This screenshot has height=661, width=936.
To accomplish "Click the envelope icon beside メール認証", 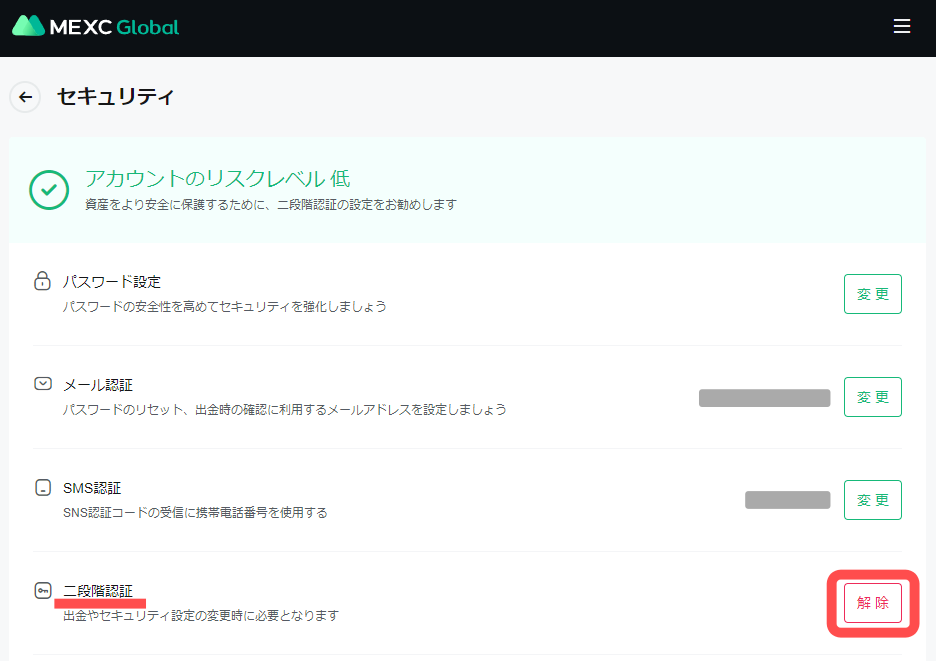I will pyautogui.click(x=43, y=383).
